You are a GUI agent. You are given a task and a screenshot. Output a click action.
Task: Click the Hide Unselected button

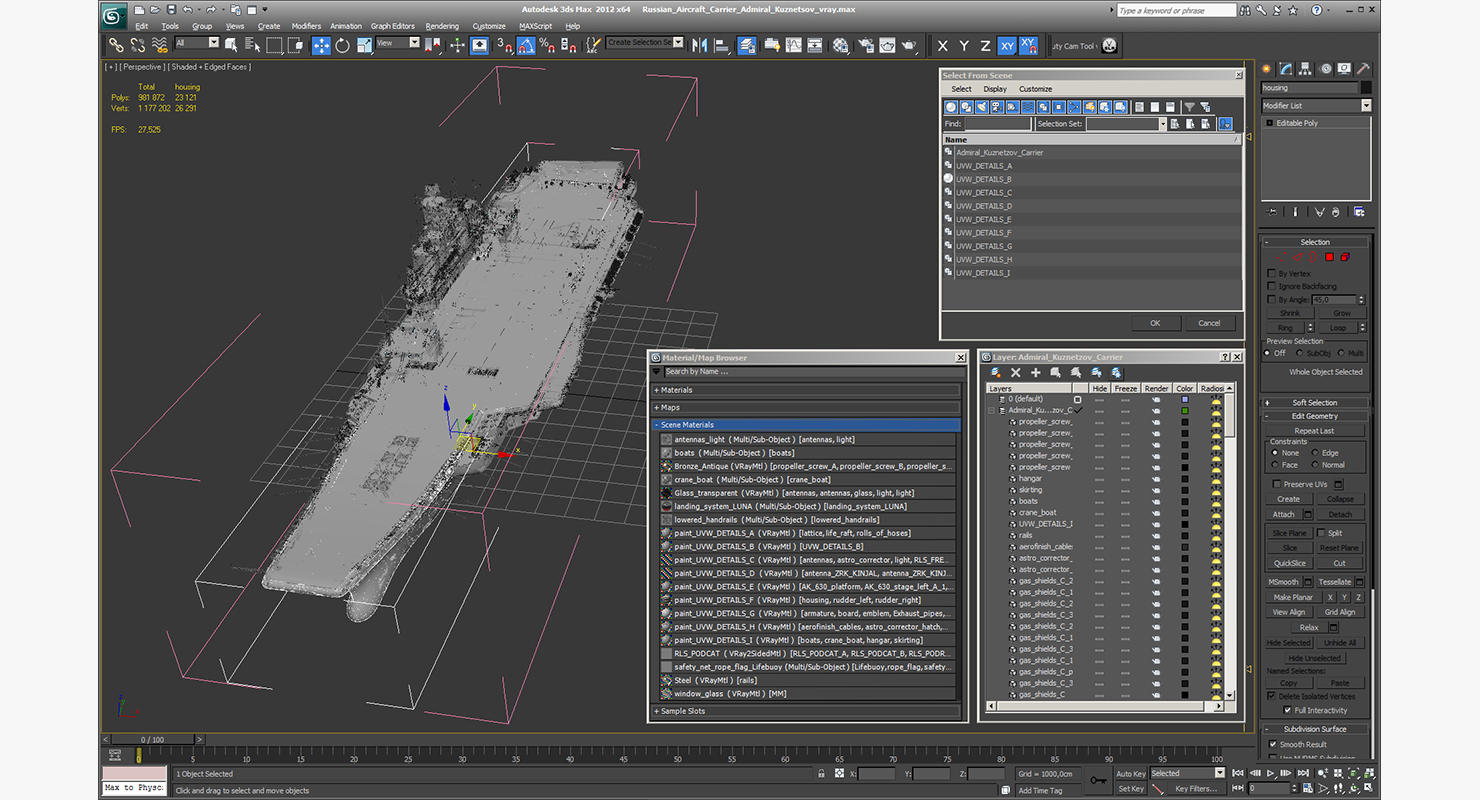[x=1315, y=658]
